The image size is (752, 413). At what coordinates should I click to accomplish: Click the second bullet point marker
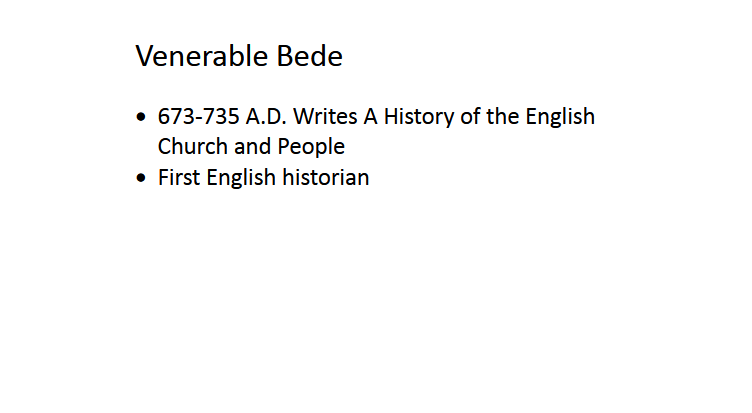(141, 179)
